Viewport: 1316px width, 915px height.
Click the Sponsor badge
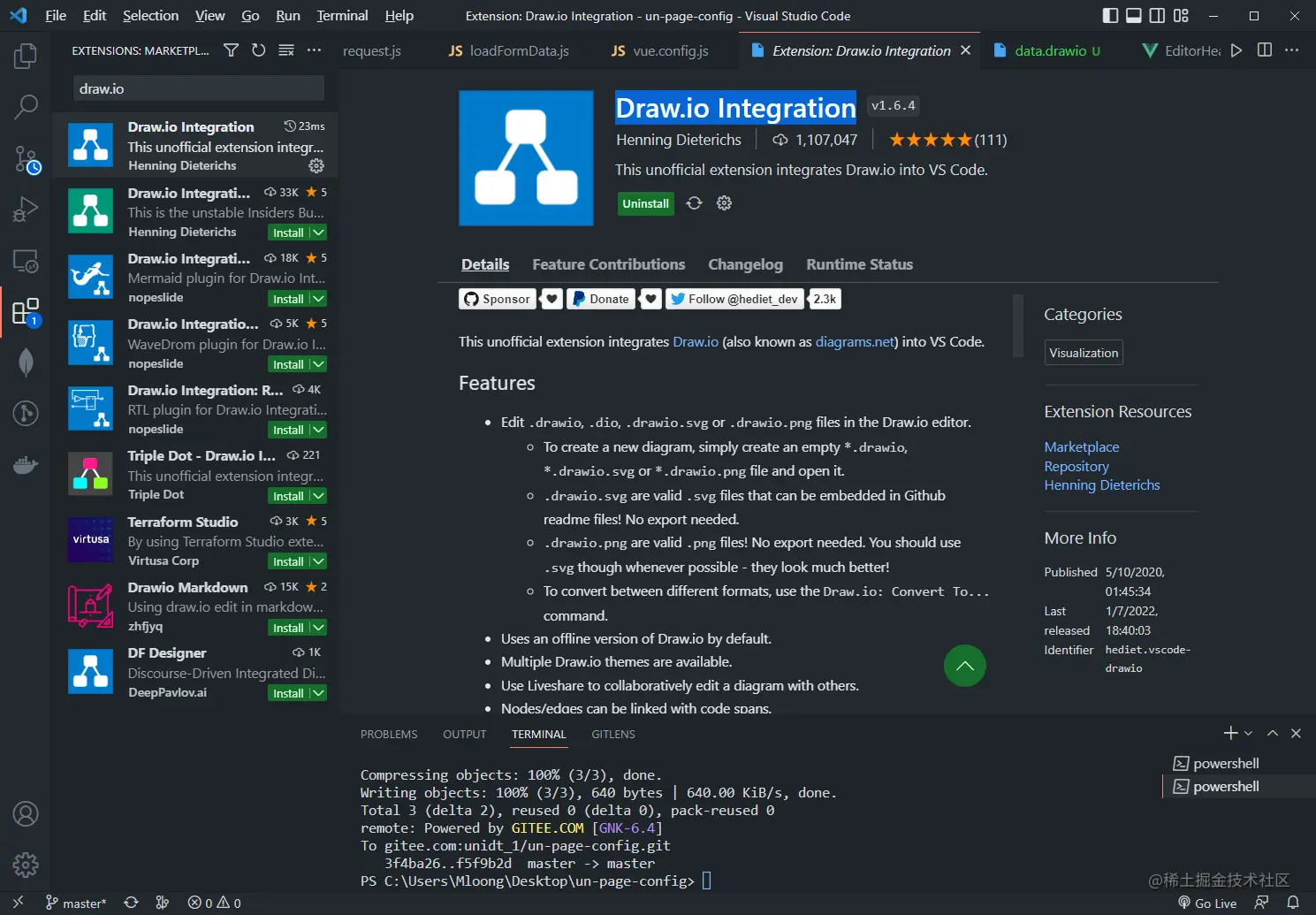[x=498, y=299]
